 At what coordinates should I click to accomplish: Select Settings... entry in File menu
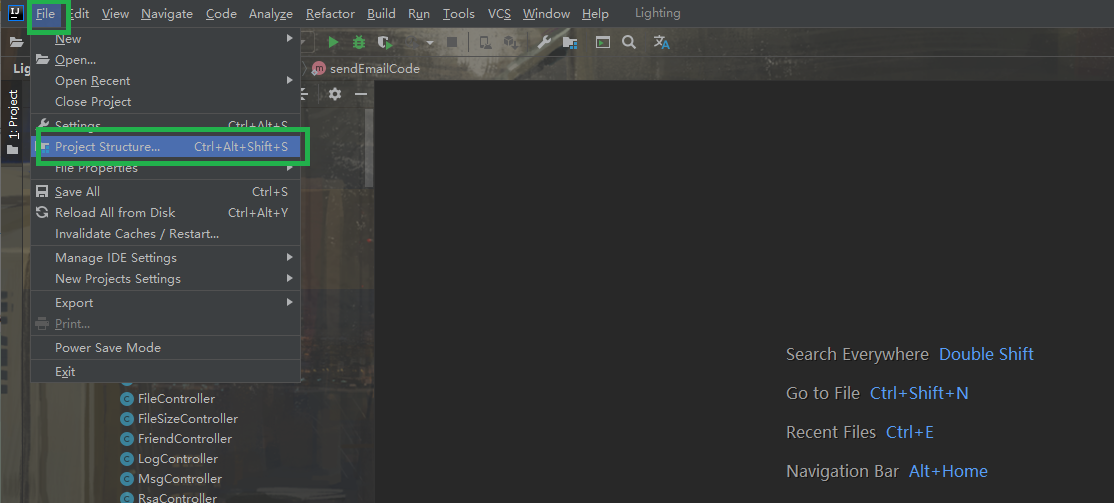pyautogui.click(x=166, y=126)
